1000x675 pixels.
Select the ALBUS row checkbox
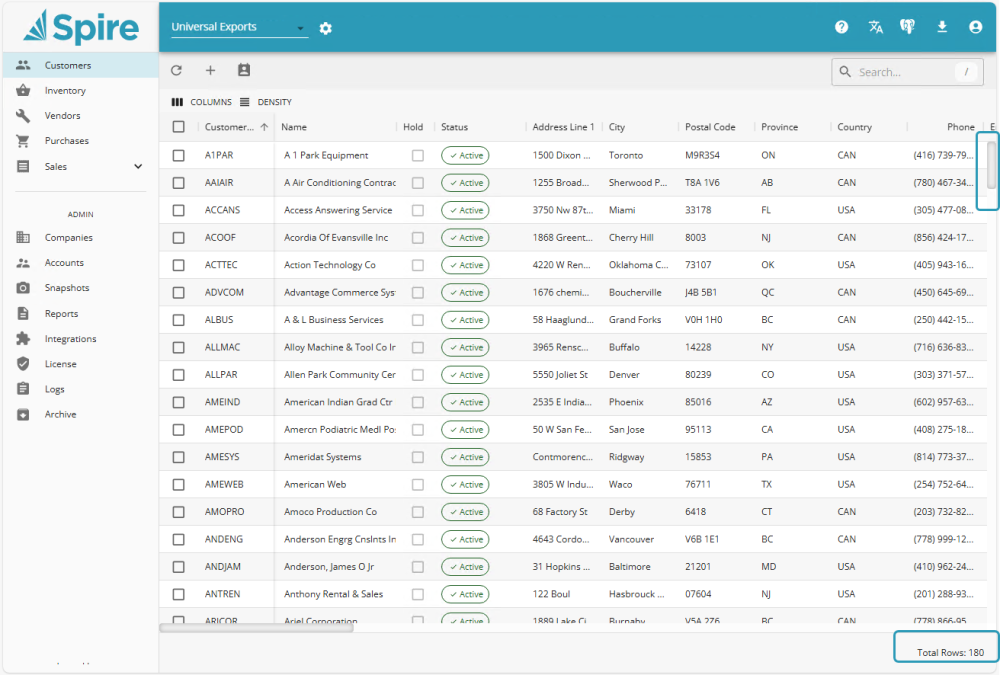coord(179,320)
